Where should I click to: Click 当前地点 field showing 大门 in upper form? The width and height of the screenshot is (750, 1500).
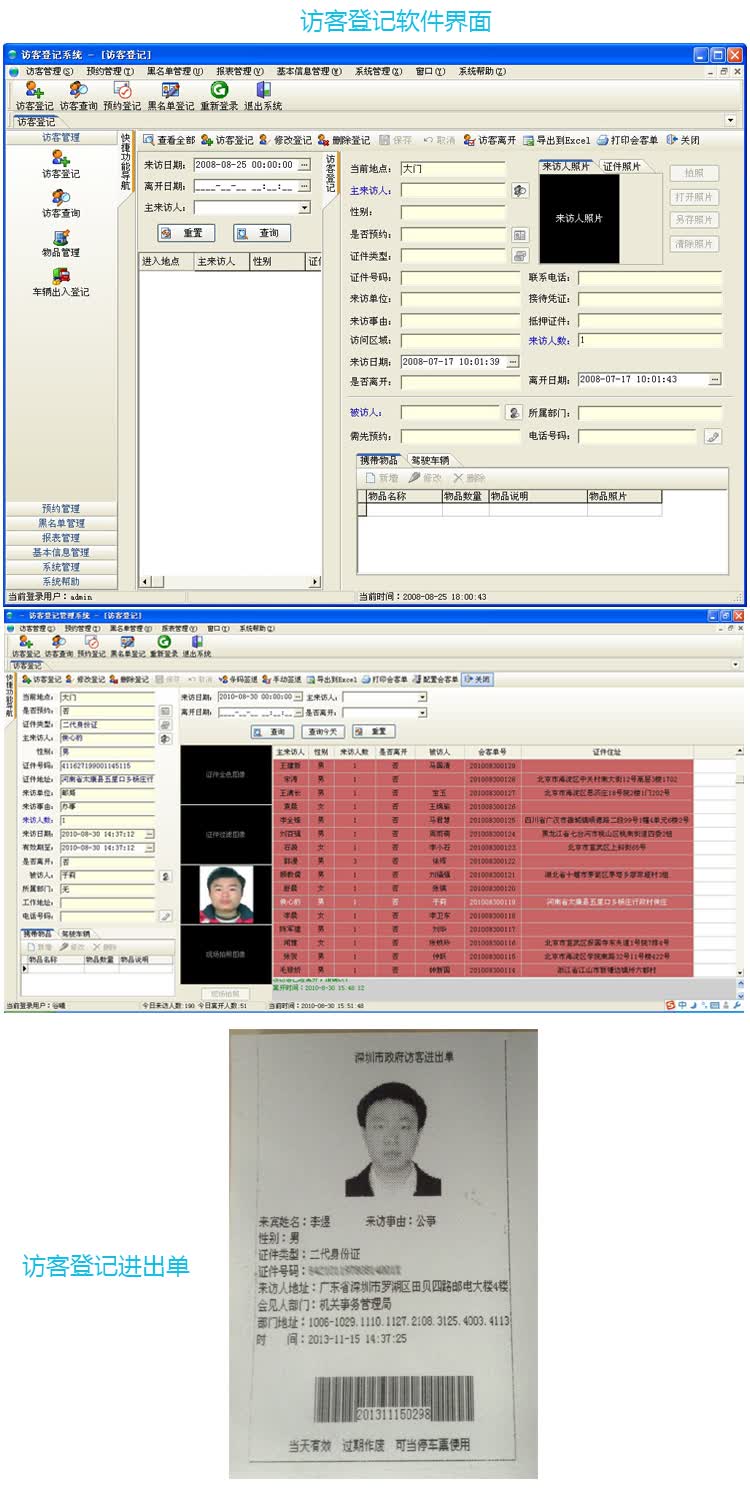click(x=453, y=169)
